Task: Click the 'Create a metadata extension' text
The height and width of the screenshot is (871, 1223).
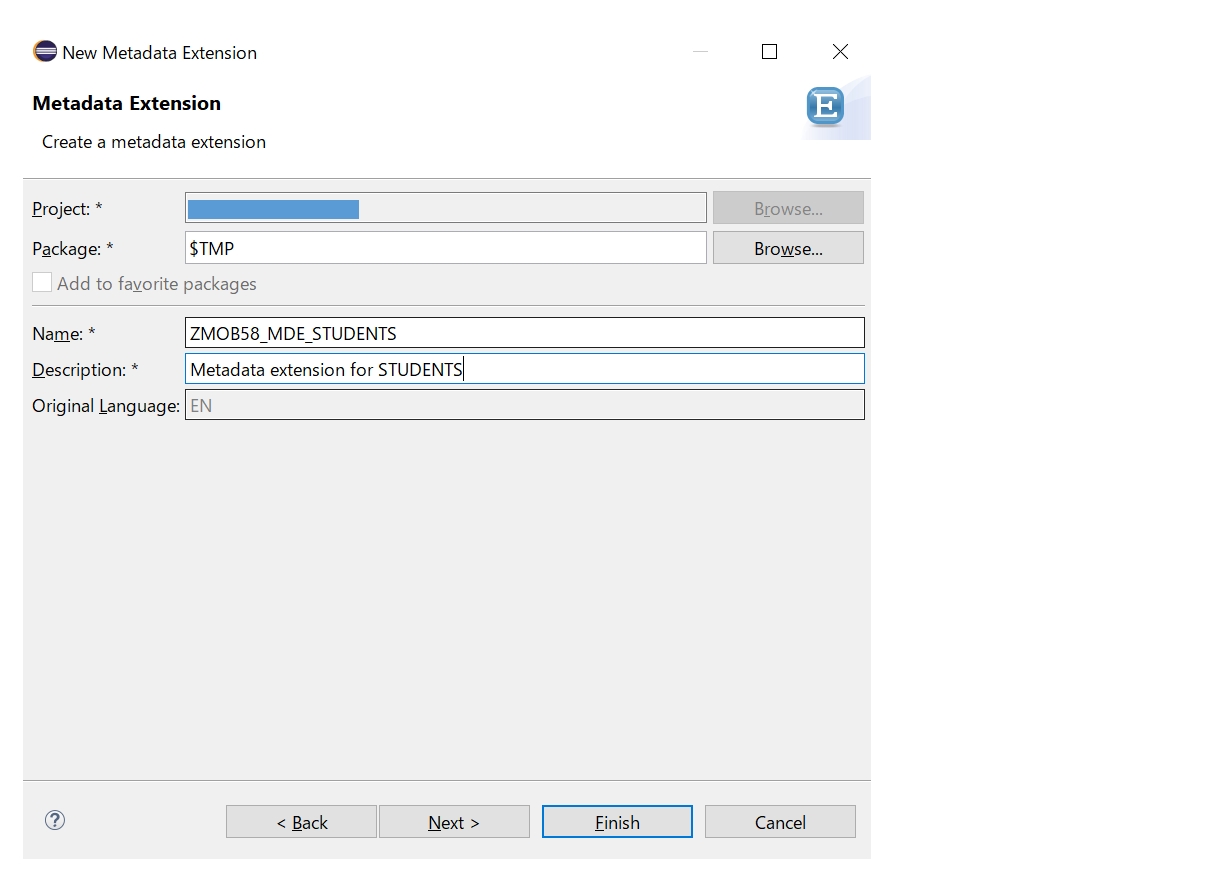Action: coord(154,142)
